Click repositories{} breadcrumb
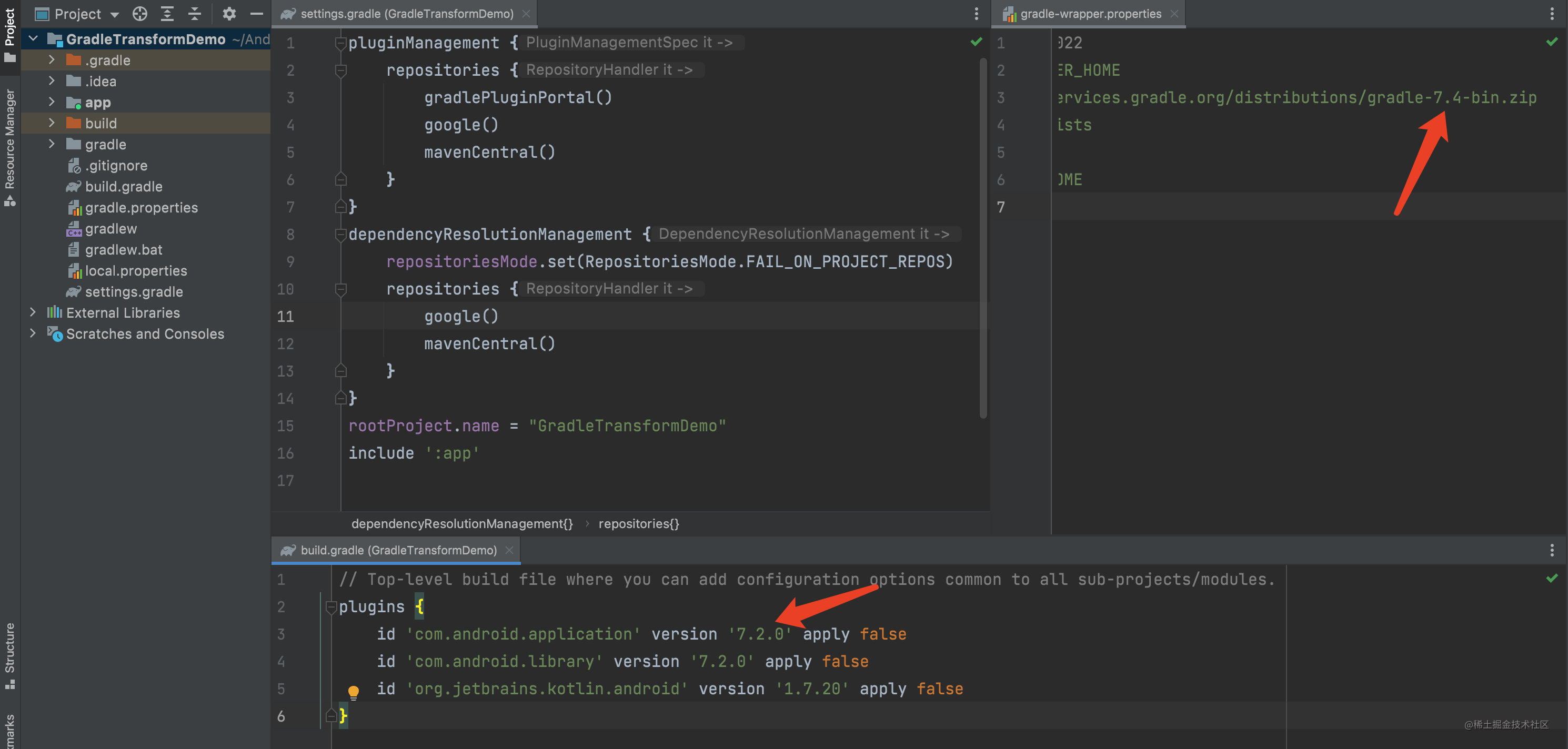This screenshot has height=749, width=1568. pos(639,523)
